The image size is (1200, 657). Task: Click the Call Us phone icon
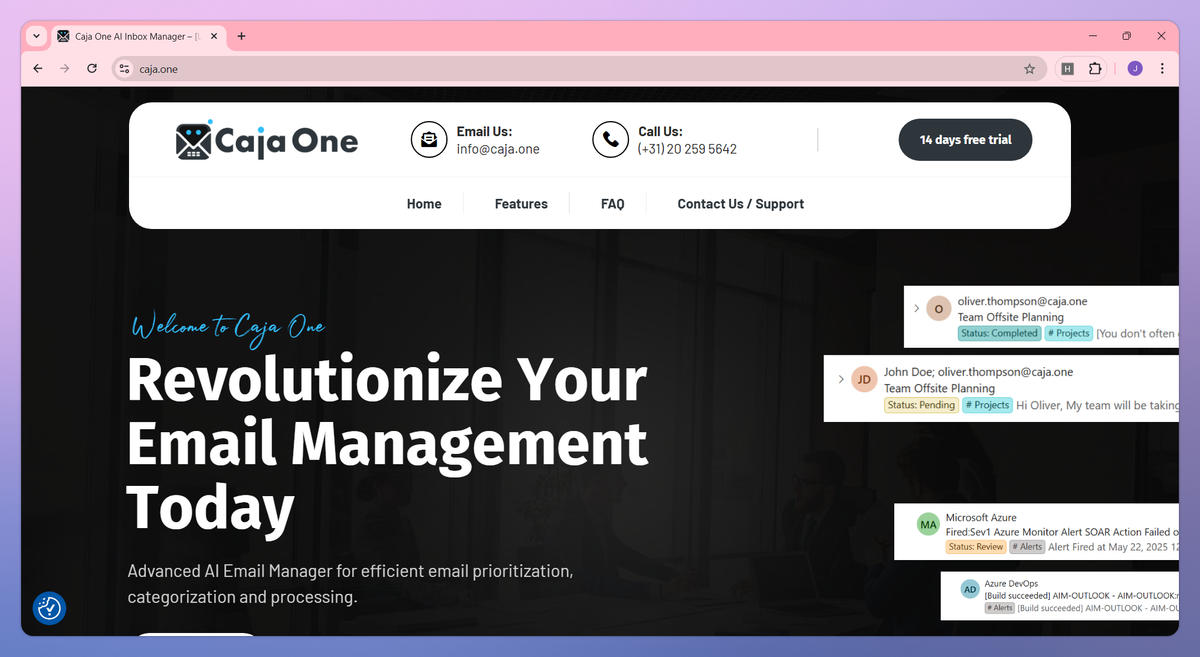click(610, 140)
